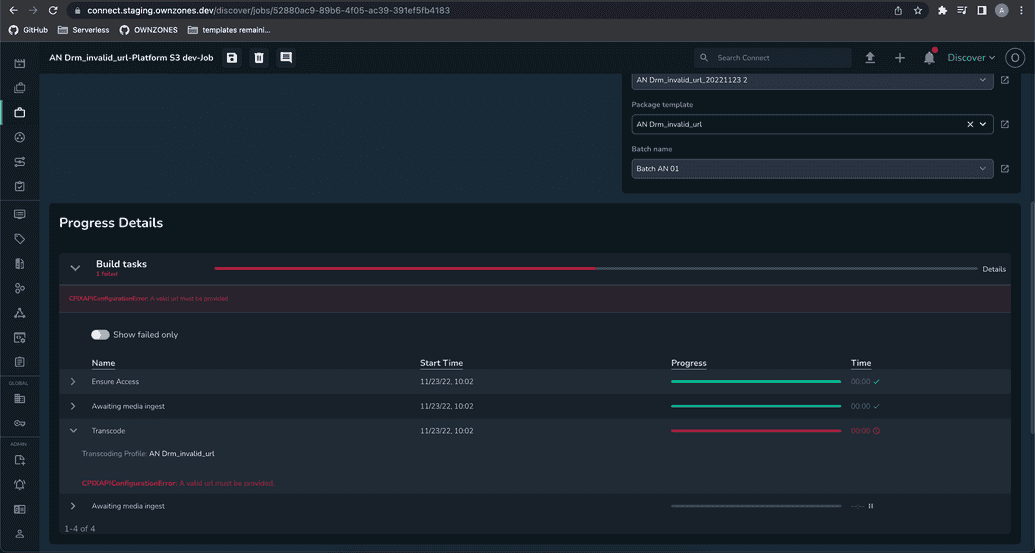Open the stacked briefcases icon in sidebar
The width and height of the screenshot is (1035, 553).
20,88
